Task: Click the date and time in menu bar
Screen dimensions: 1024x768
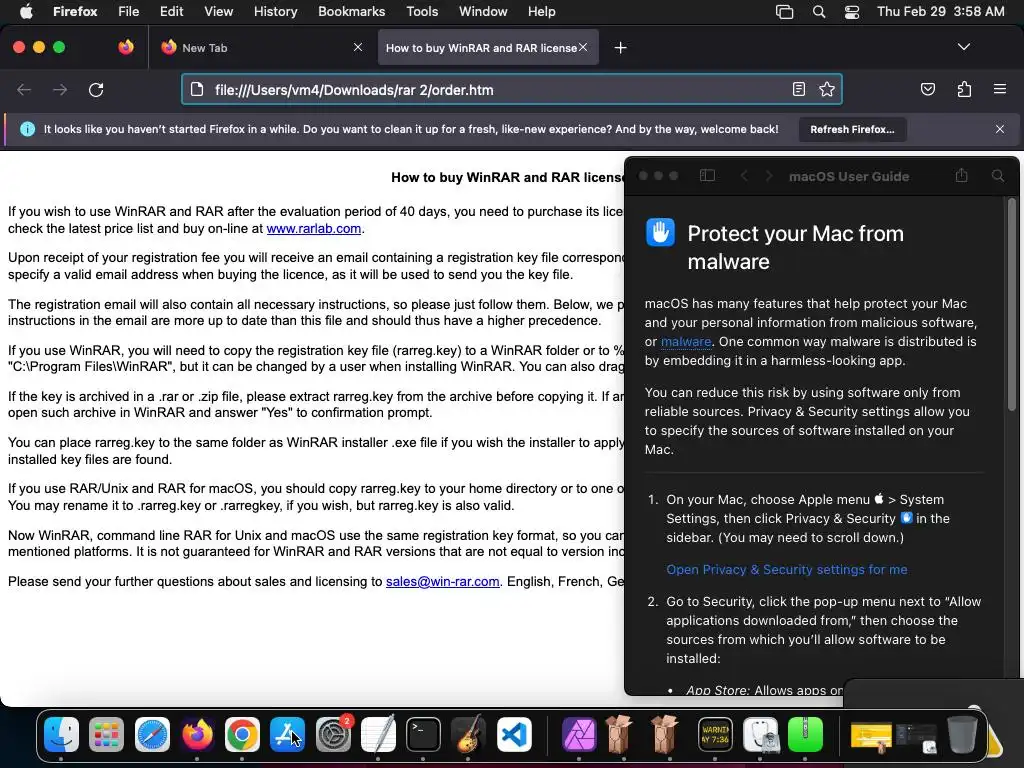Action: coord(940,12)
